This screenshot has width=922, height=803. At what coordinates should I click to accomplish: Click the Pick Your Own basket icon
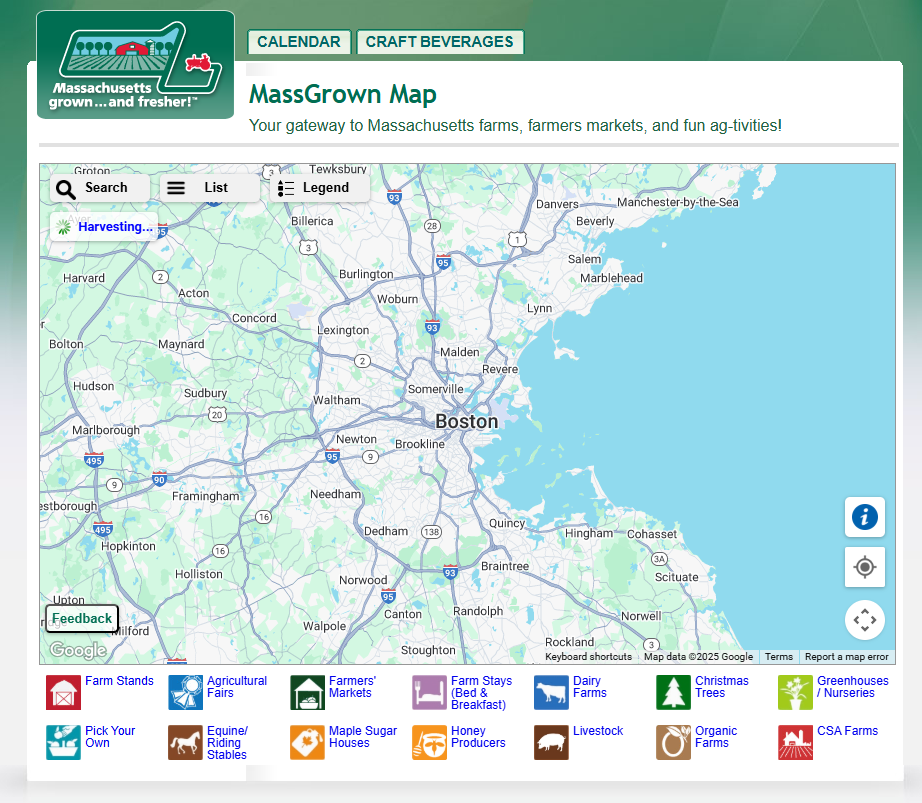(x=64, y=742)
